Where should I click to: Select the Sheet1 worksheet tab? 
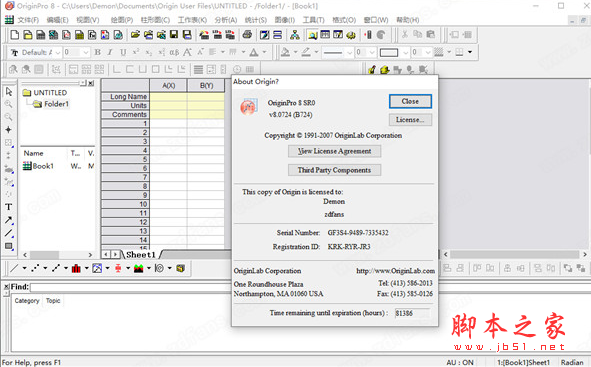[x=141, y=255]
